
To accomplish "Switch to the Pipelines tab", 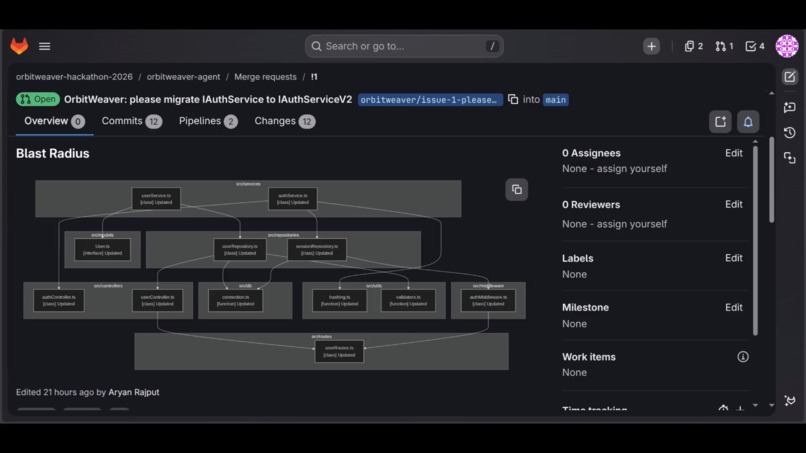I will 208,121.
